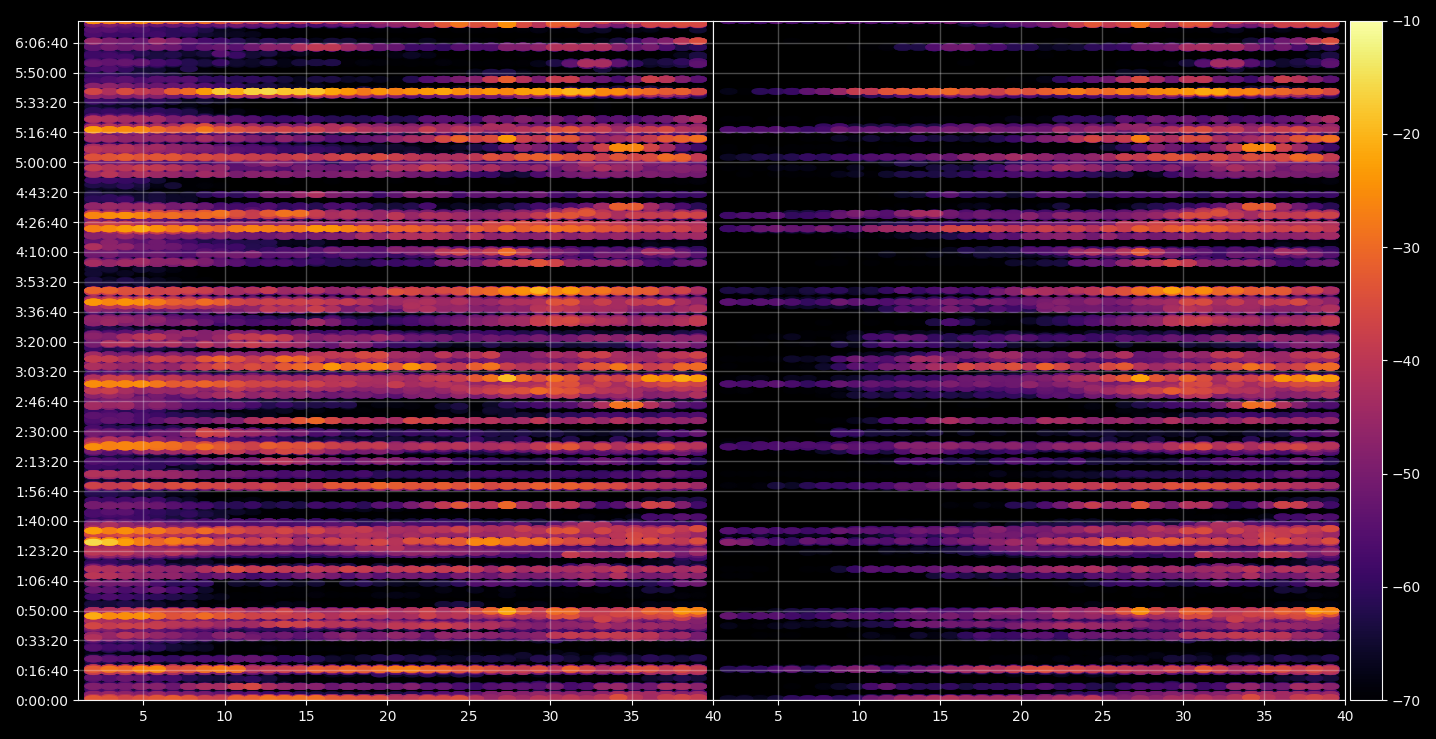Select x-axis tick 20 under the left panel
This screenshot has width=1436, height=739.
[x=388, y=717]
